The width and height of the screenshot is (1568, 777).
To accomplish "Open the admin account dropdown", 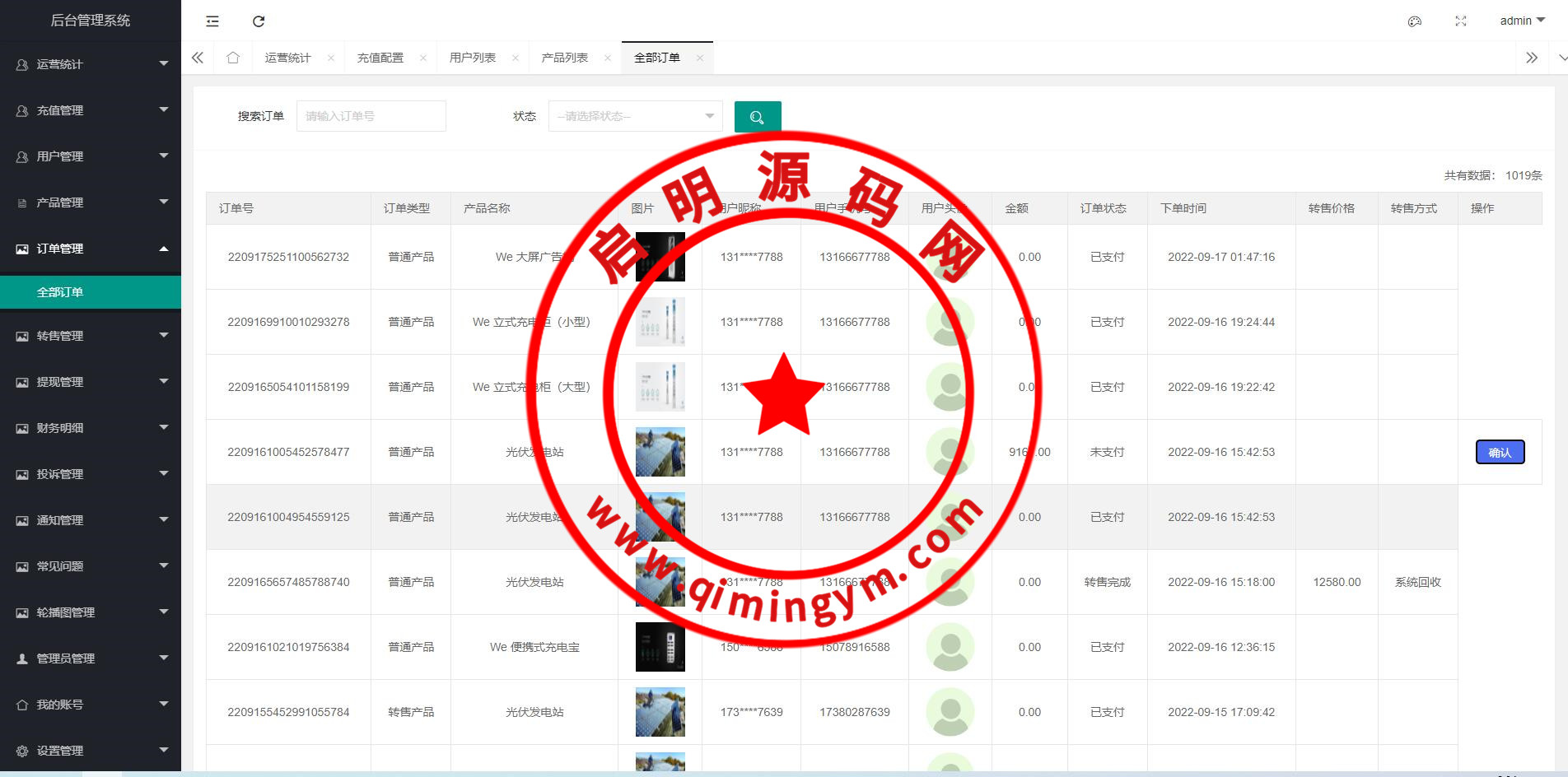I will click(x=1521, y=21).
